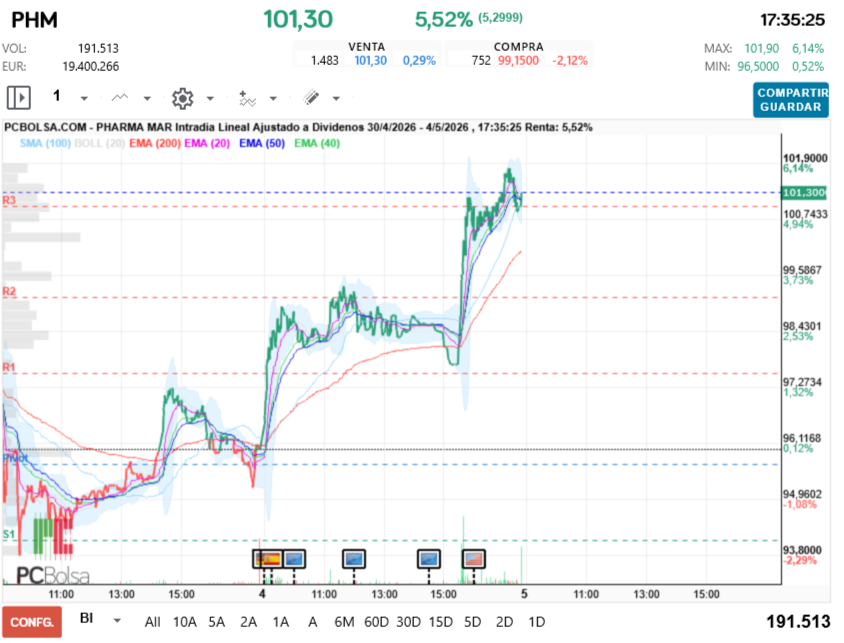Open the chart type line icon

pos(119,97)
